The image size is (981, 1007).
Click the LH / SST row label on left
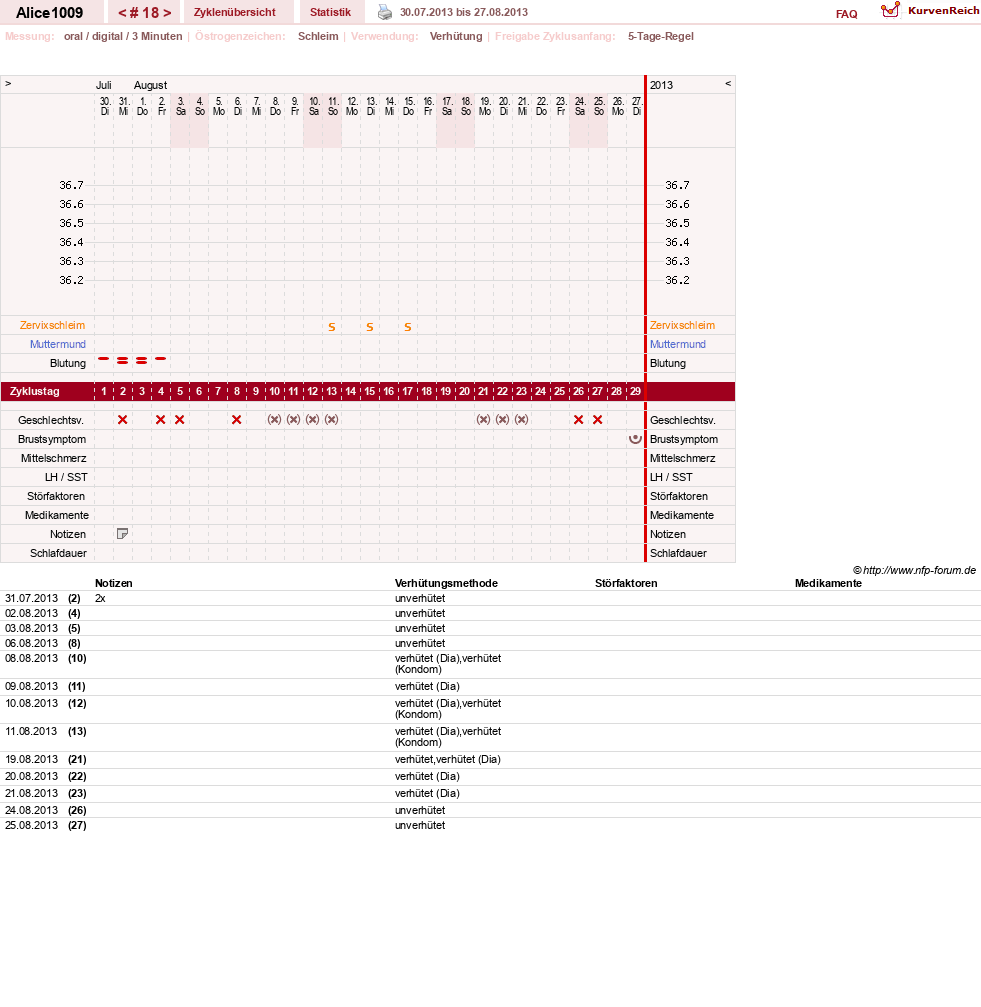point(66,477)
